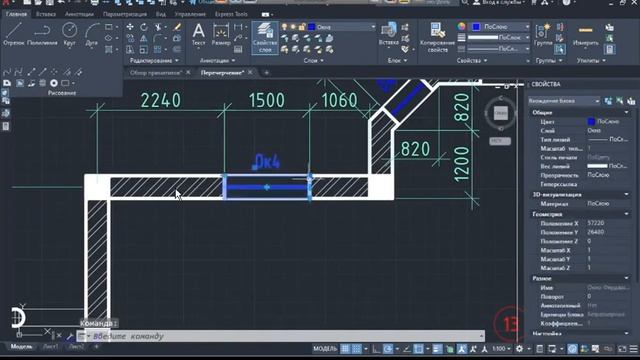Toggle object snap in status bar

(418, 349)
